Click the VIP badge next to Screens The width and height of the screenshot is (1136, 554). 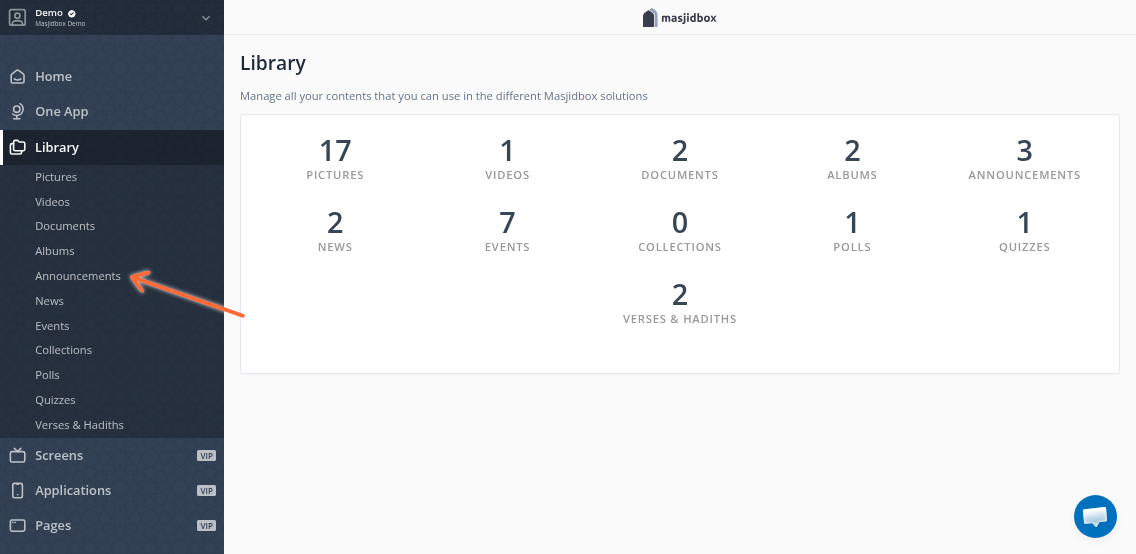pyautogui.click(x=206, y=456)
